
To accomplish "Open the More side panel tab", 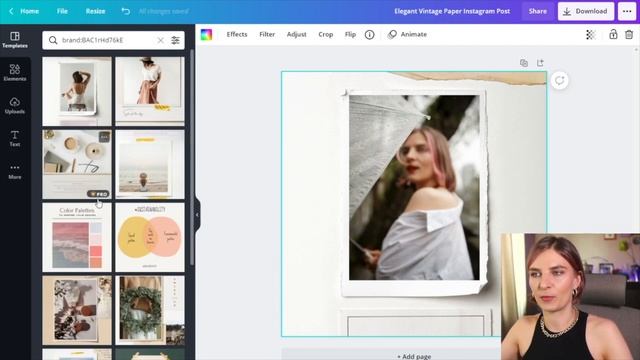I will pyautogui.click(x=15, y=171).
